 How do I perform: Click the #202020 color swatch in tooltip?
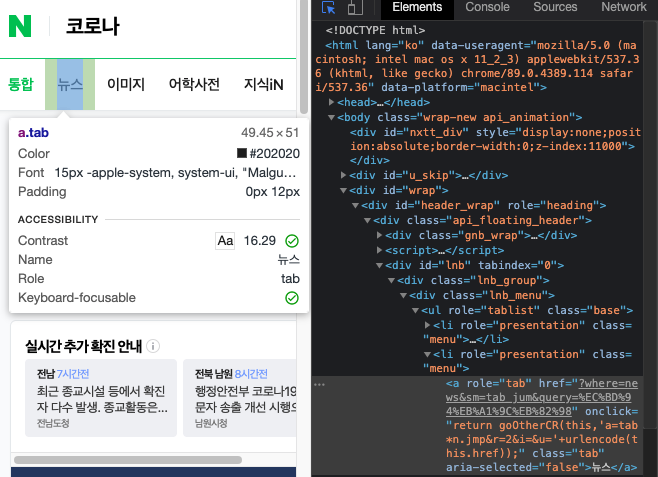(x=242, y=153)
